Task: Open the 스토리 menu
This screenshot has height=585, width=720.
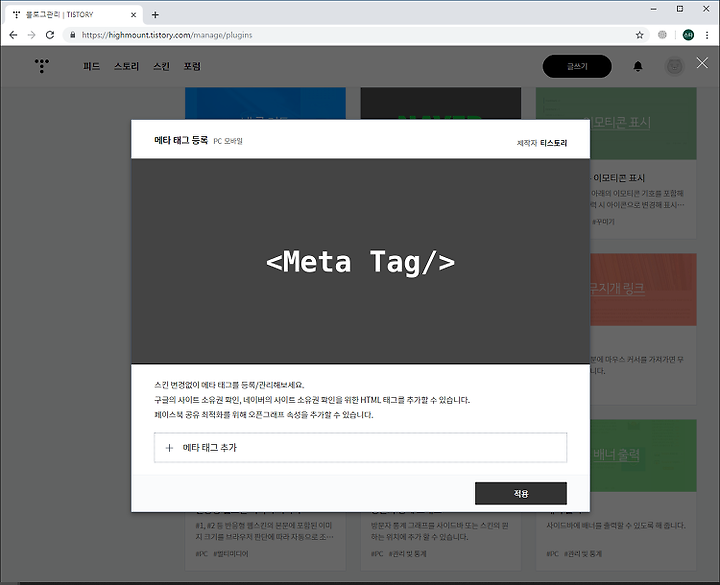Action: tap(126, 66)
